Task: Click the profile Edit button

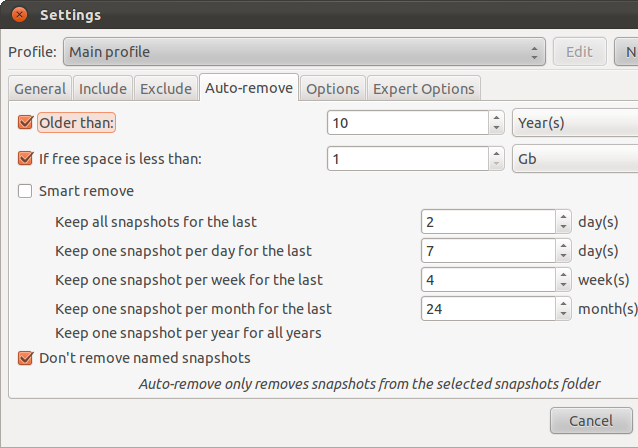Action: (579, 51)
